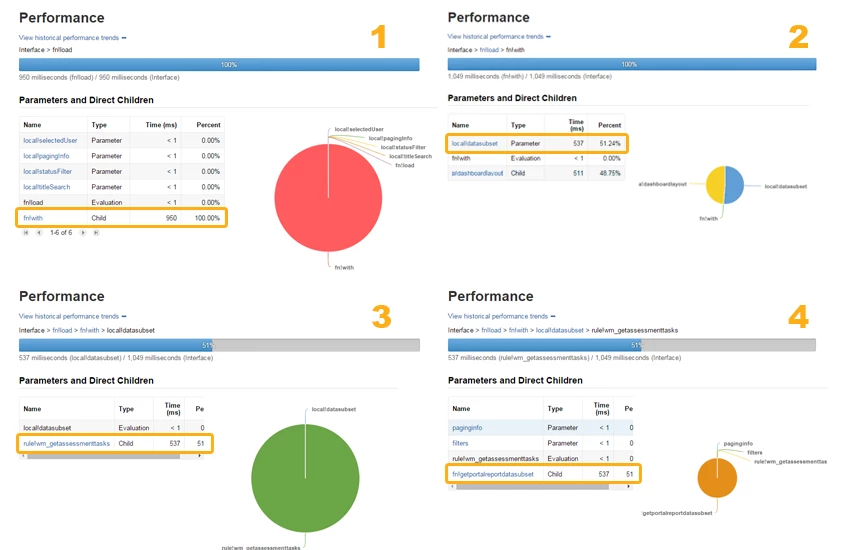
Task: Sort by Type column in a!dashboardlayout table
Action: pyautogui.click(x=518, y=125)
